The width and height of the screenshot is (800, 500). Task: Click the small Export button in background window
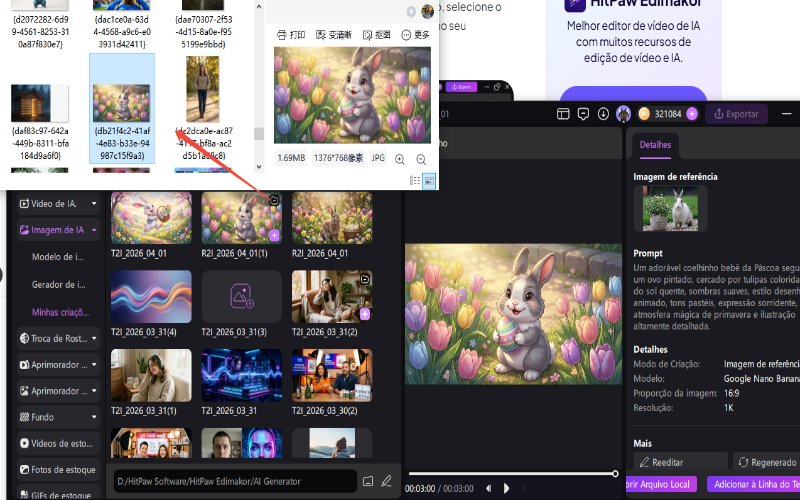click(461, 87)
